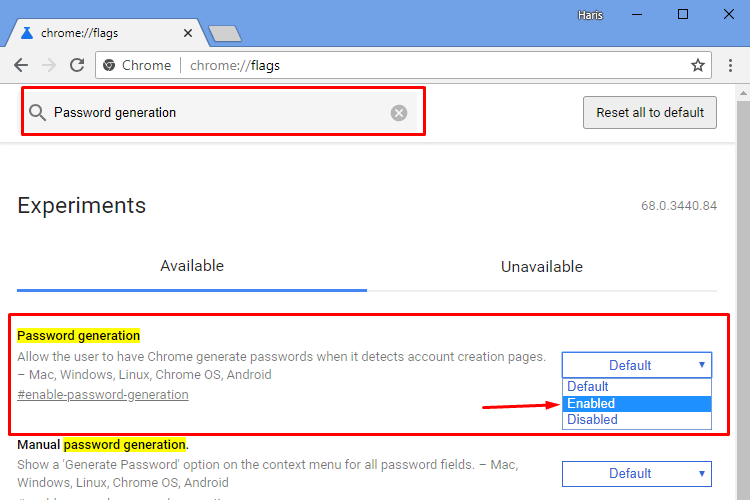Click the flask icon on the flags tab
This screenshot has height=500, width=750.
[x=27, y=33]
